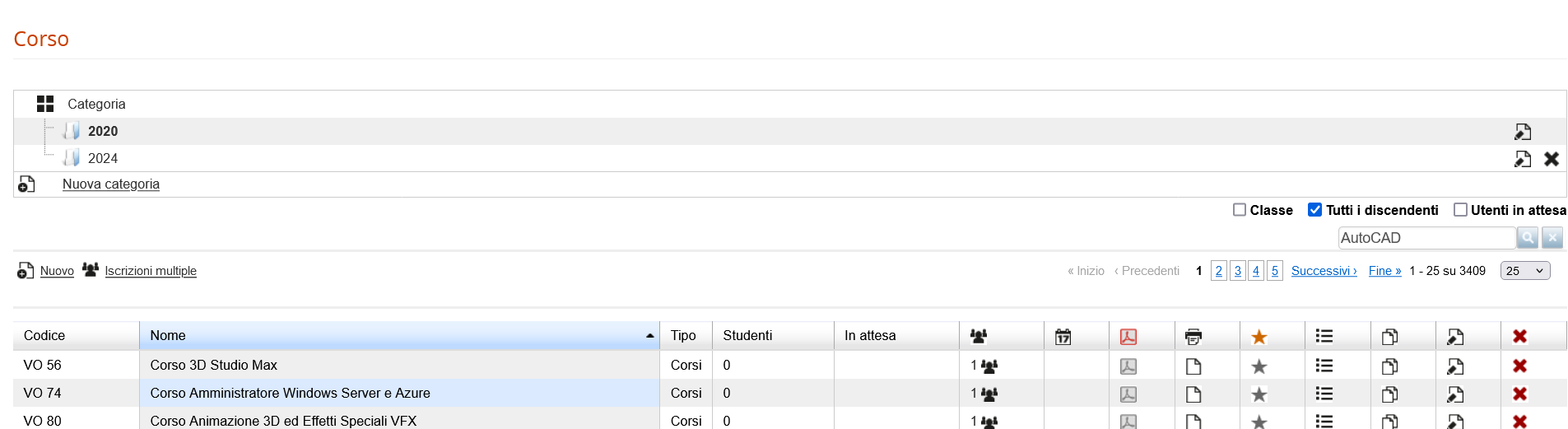Screen dimensions: 1568x429
Task: Clear the AutoCAD search filter
Action: [x=1552, y=238]
